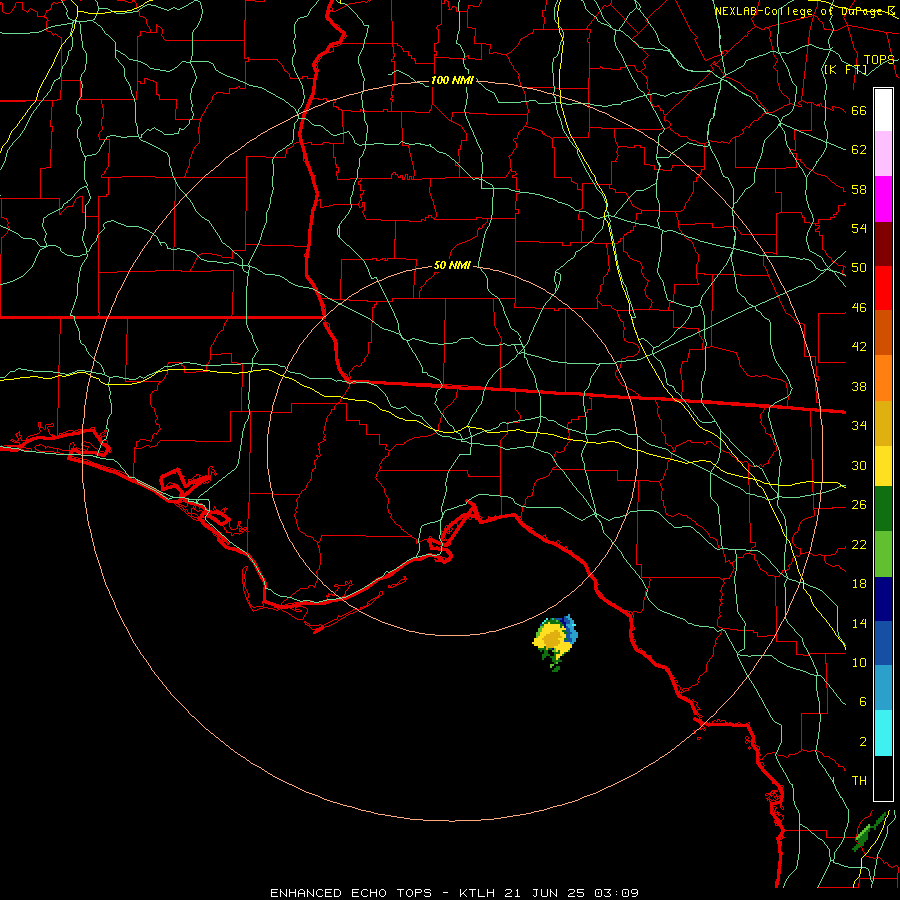The height and width of the screenshot is (900, 900).
Task: Click the legend value 62
Action: click(859, 150)
